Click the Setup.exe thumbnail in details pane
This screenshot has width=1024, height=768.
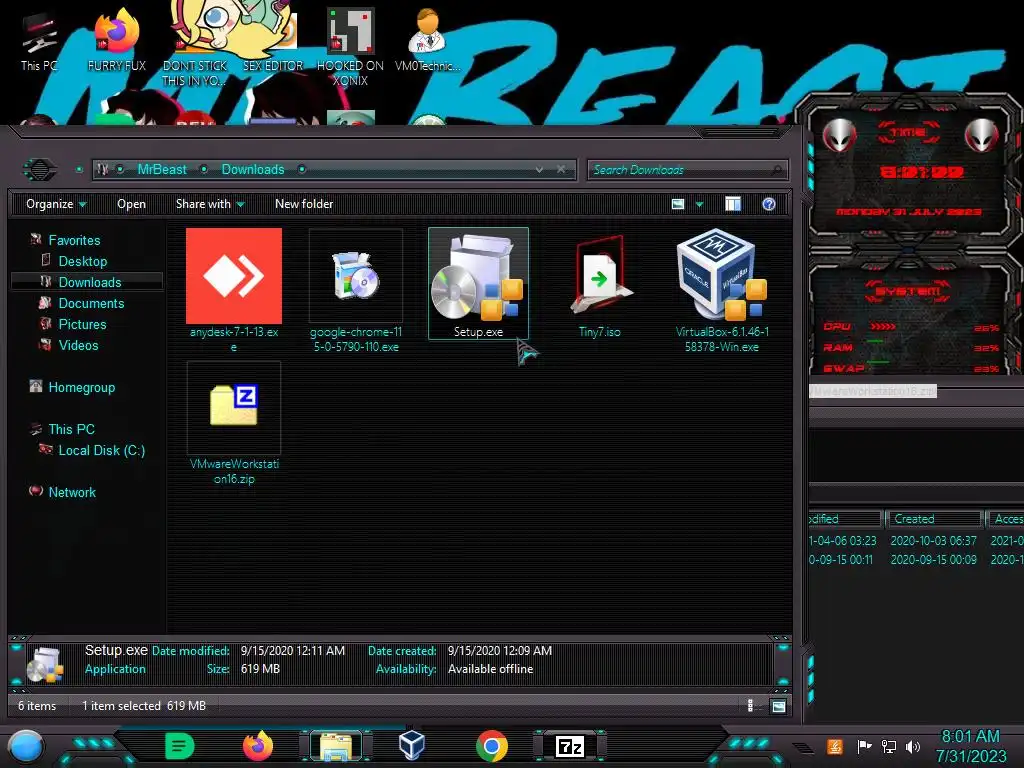coord(44,665)
